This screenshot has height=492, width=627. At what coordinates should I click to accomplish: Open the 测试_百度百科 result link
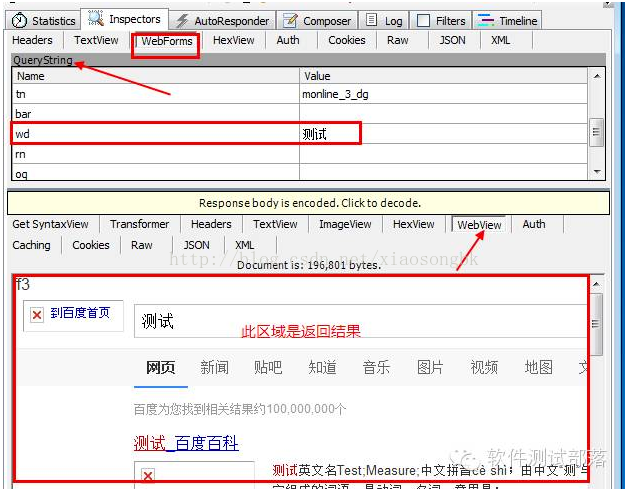point(186,443)
